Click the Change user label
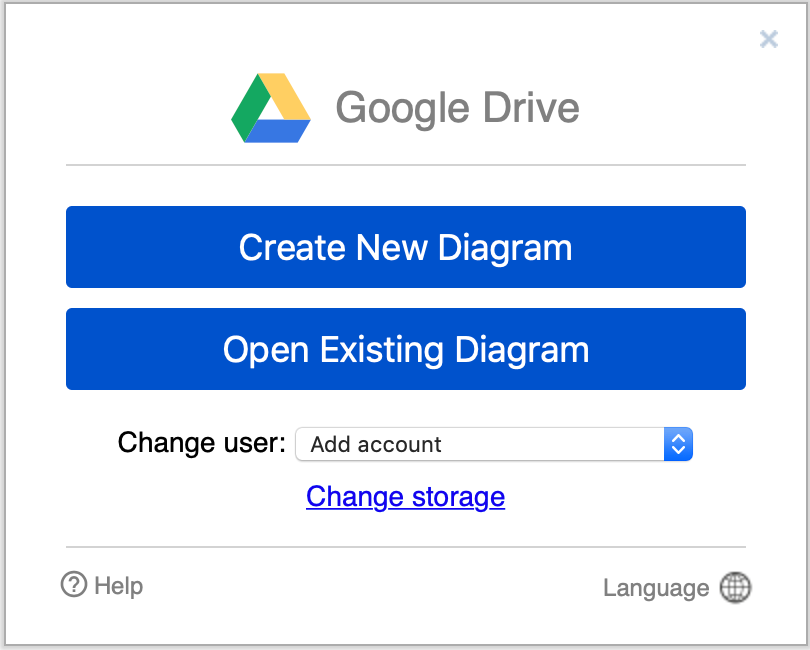The image size is (810, 650). 200,443
